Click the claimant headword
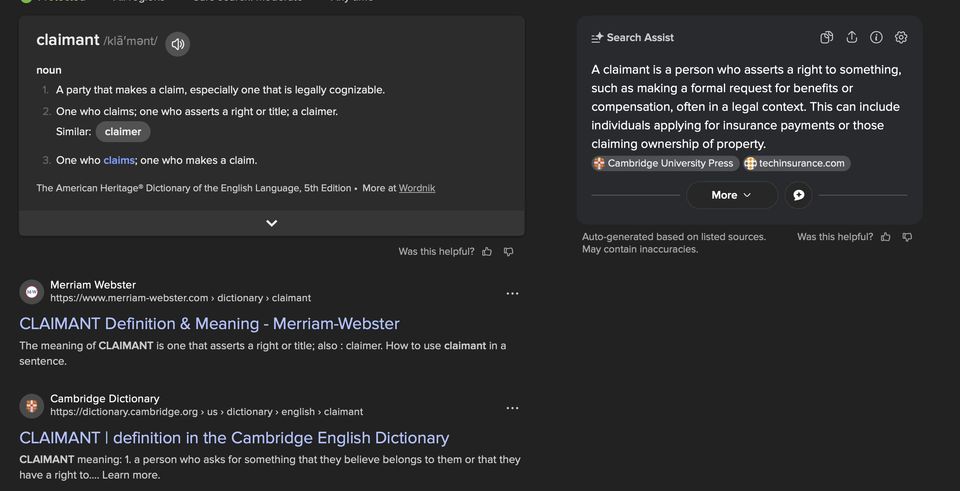Screen dimensions: 960x491 67,40
